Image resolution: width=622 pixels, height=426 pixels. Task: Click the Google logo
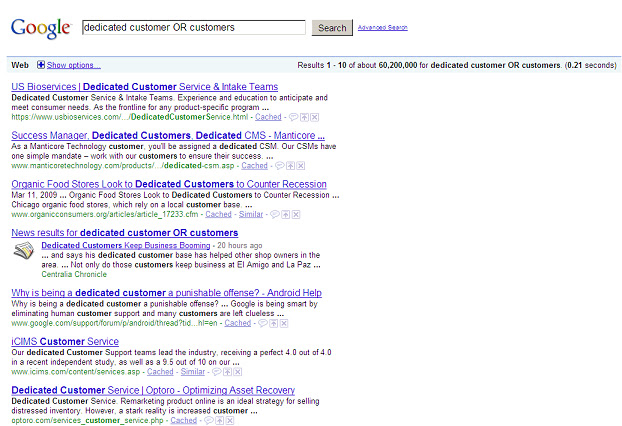(41, 28)
